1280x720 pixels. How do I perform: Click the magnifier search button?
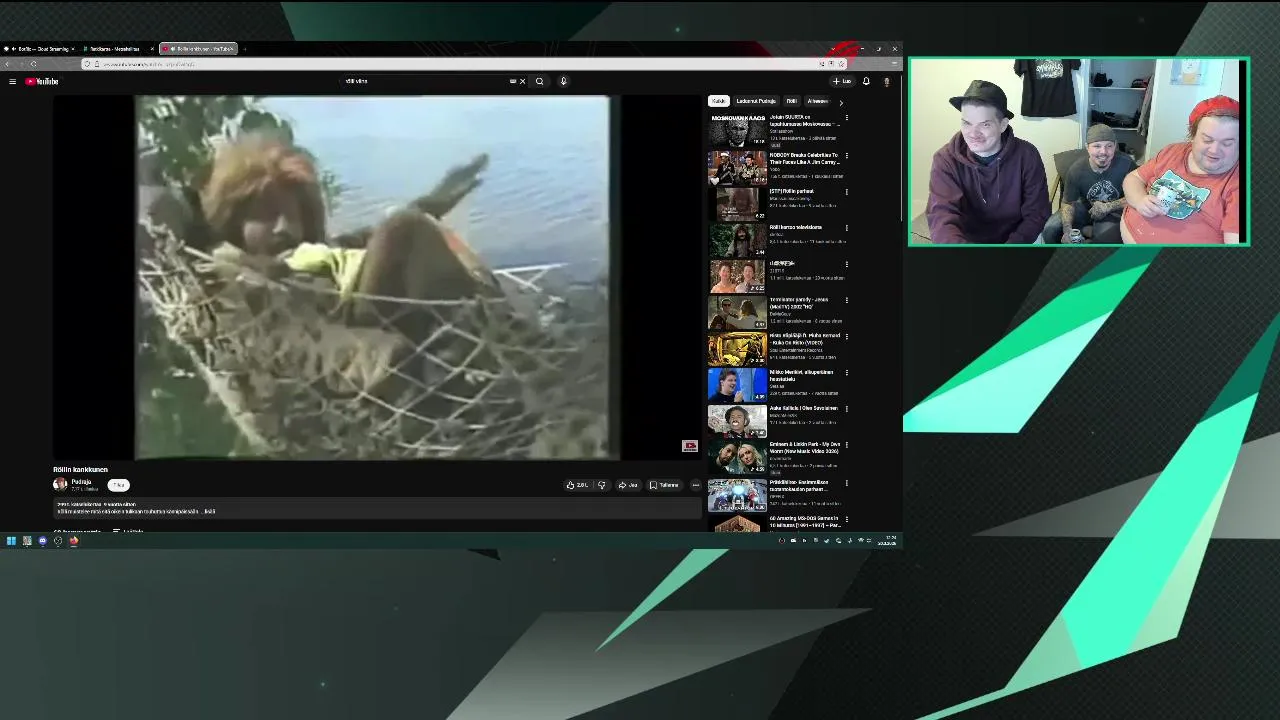[539, 81]
